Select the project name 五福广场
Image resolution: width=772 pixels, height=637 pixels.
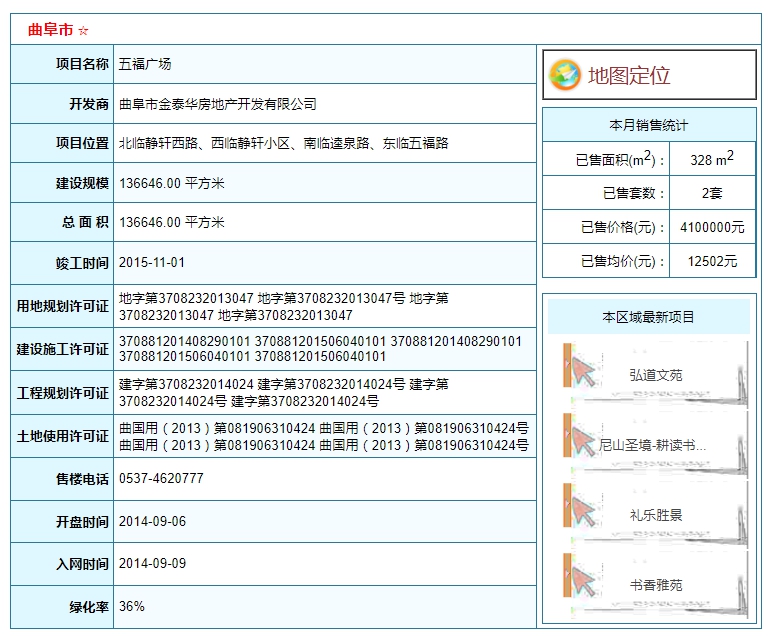pyautogui.click(x=145, y=64)
